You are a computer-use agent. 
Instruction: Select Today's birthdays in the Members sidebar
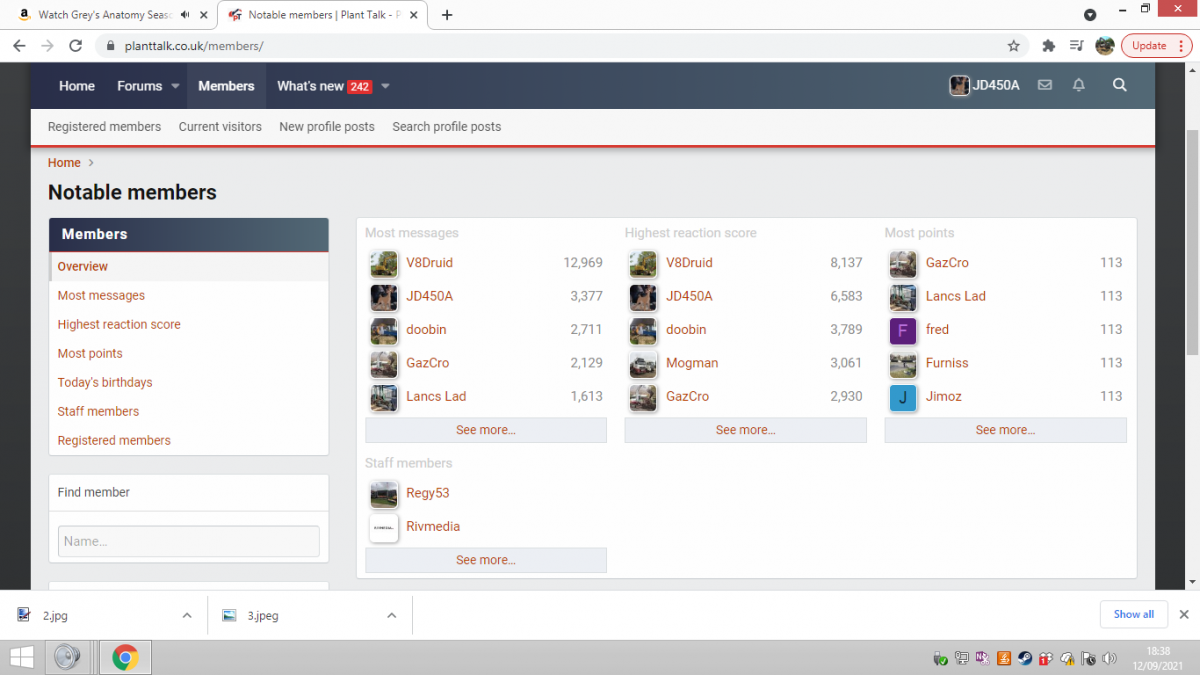coord(105,382)
